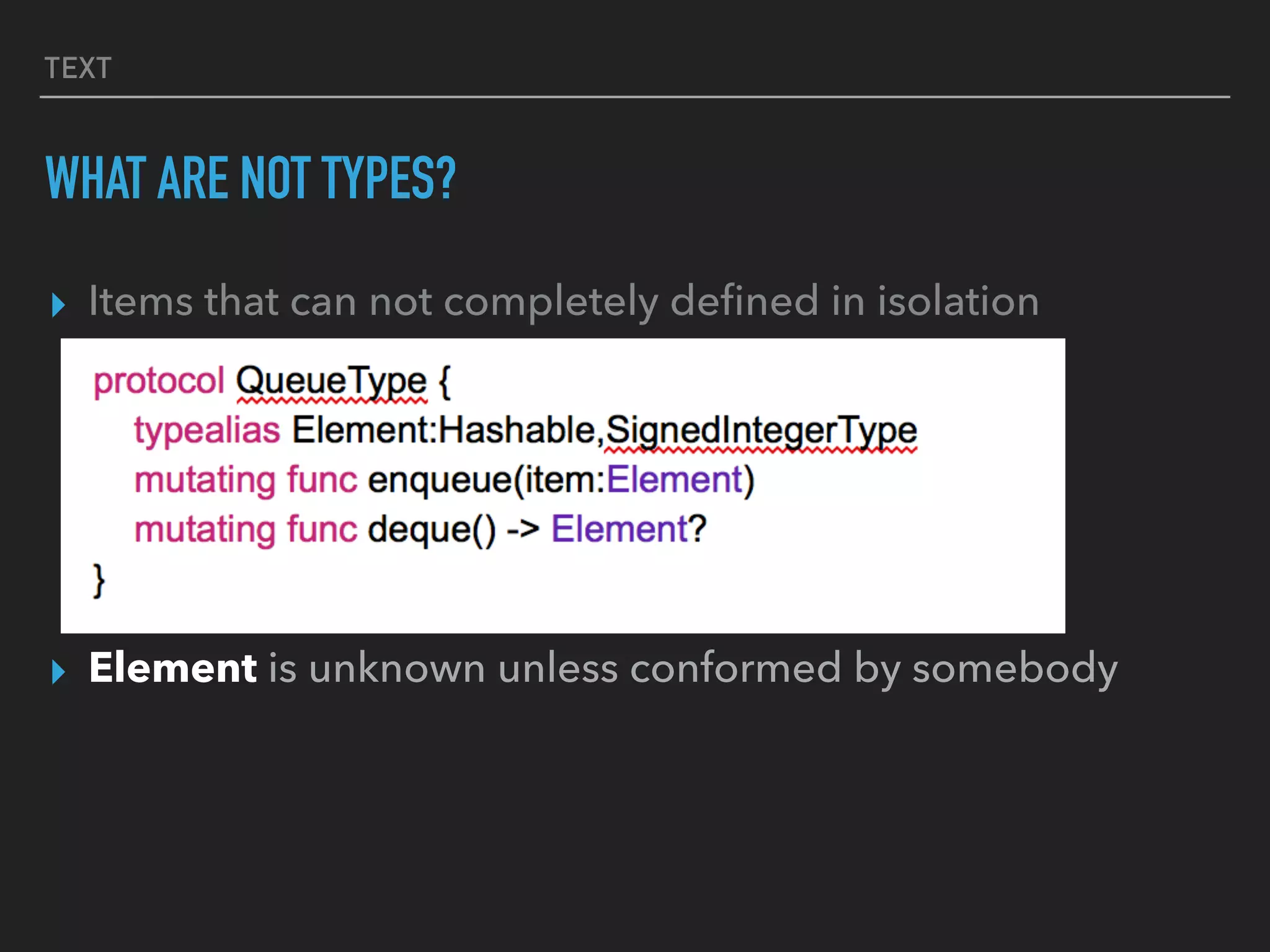The width and height of the screenshot is (1270, 952).
Task: Select "Element:Hashable" in the typealias line
Action: point(444,430)
